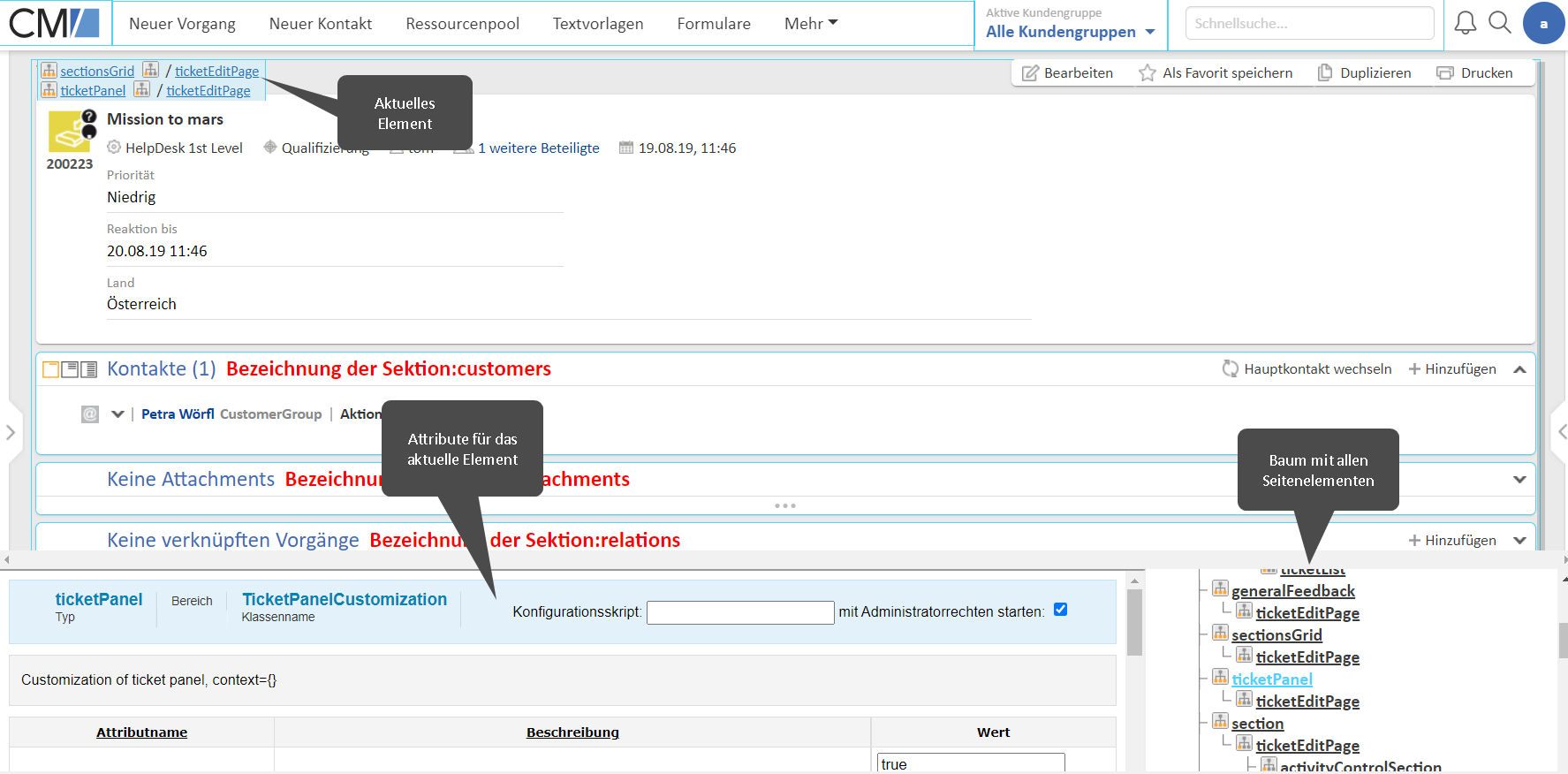Open the Alle Kundengruppen dropdown
Image resolution: width=1568 pixels, height=774 pixels.
1070,32
